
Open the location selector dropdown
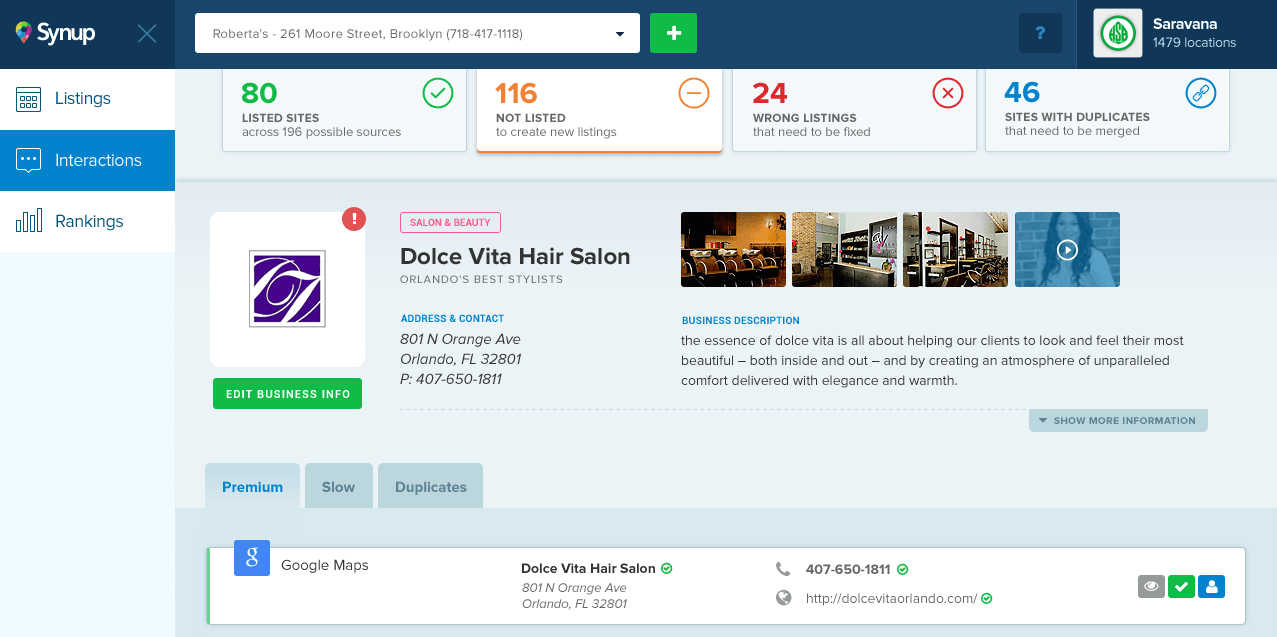417,33
